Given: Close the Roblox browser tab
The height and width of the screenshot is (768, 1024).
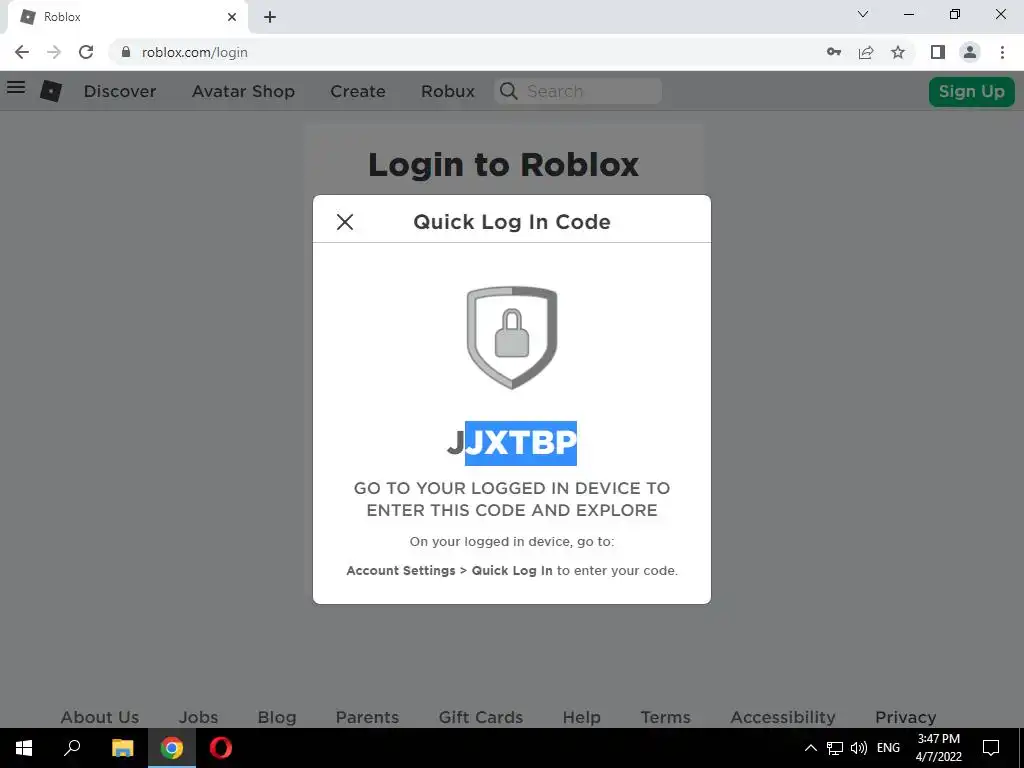Looking at the screenshot, I should pyautogui.click(x=232, y=17).
